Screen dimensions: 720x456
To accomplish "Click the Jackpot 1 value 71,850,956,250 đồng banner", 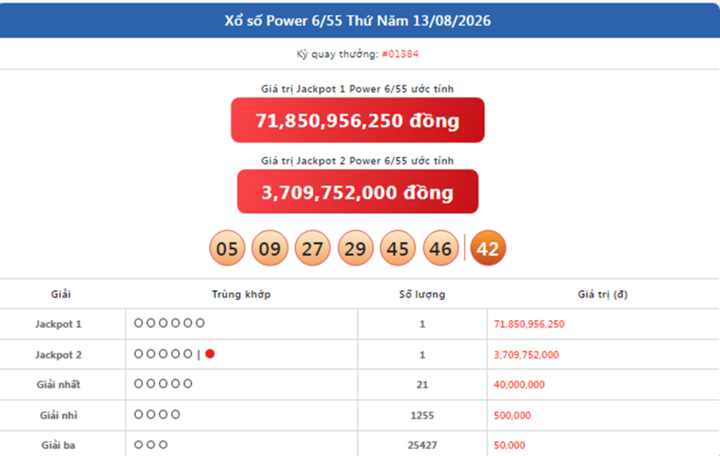I will coord(358,120).
